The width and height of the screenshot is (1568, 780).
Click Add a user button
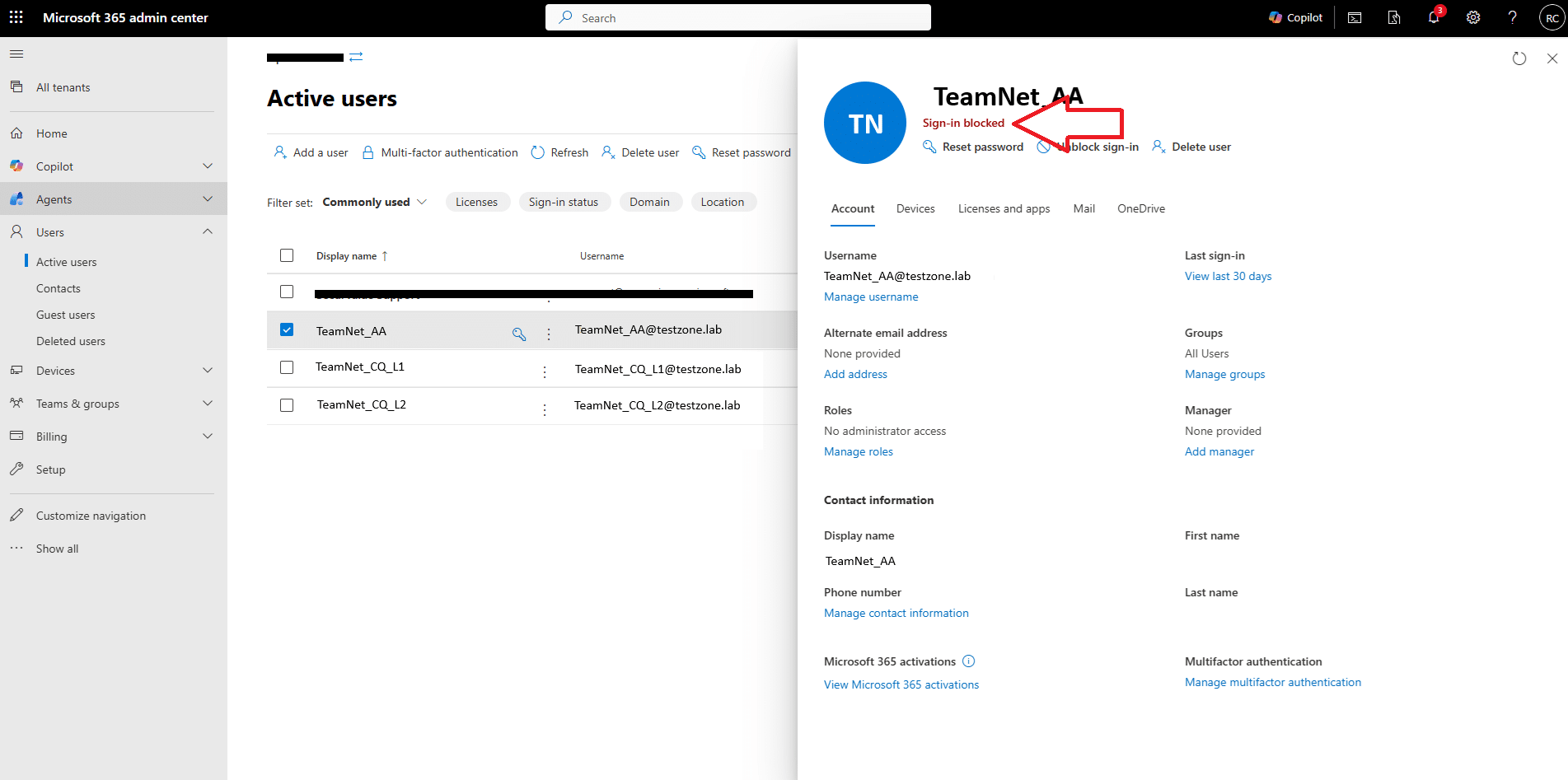(311, 152)
